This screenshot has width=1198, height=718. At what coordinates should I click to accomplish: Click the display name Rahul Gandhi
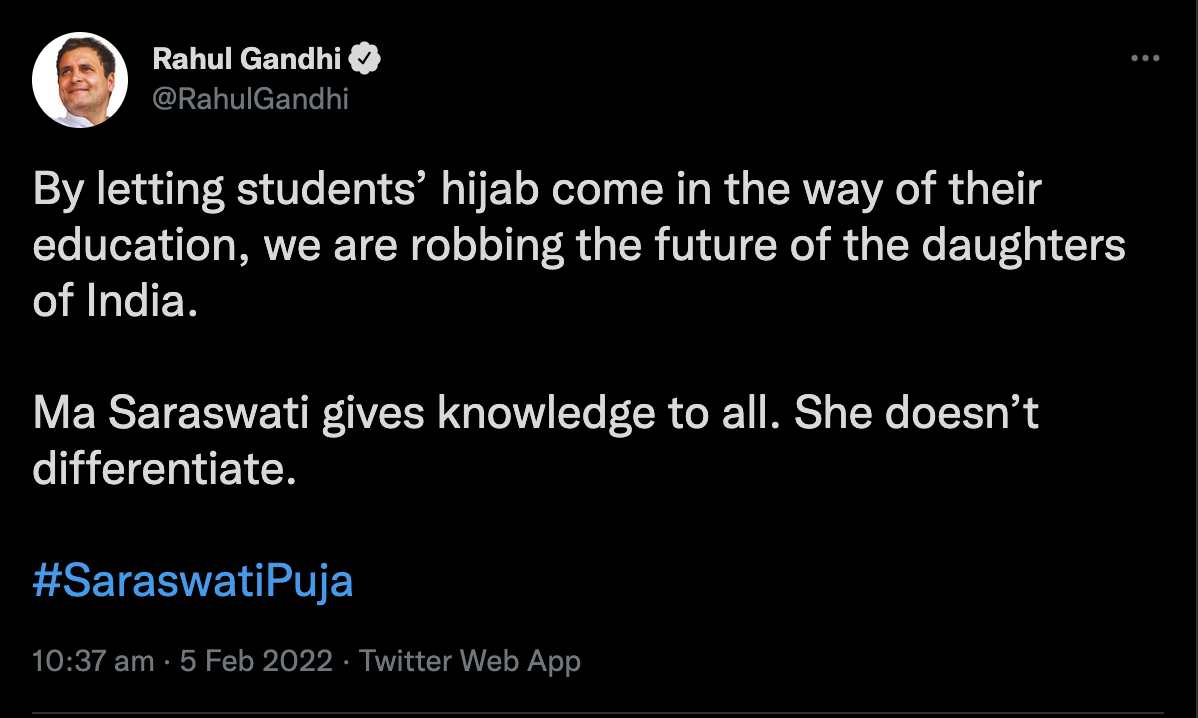pos(245,60)
